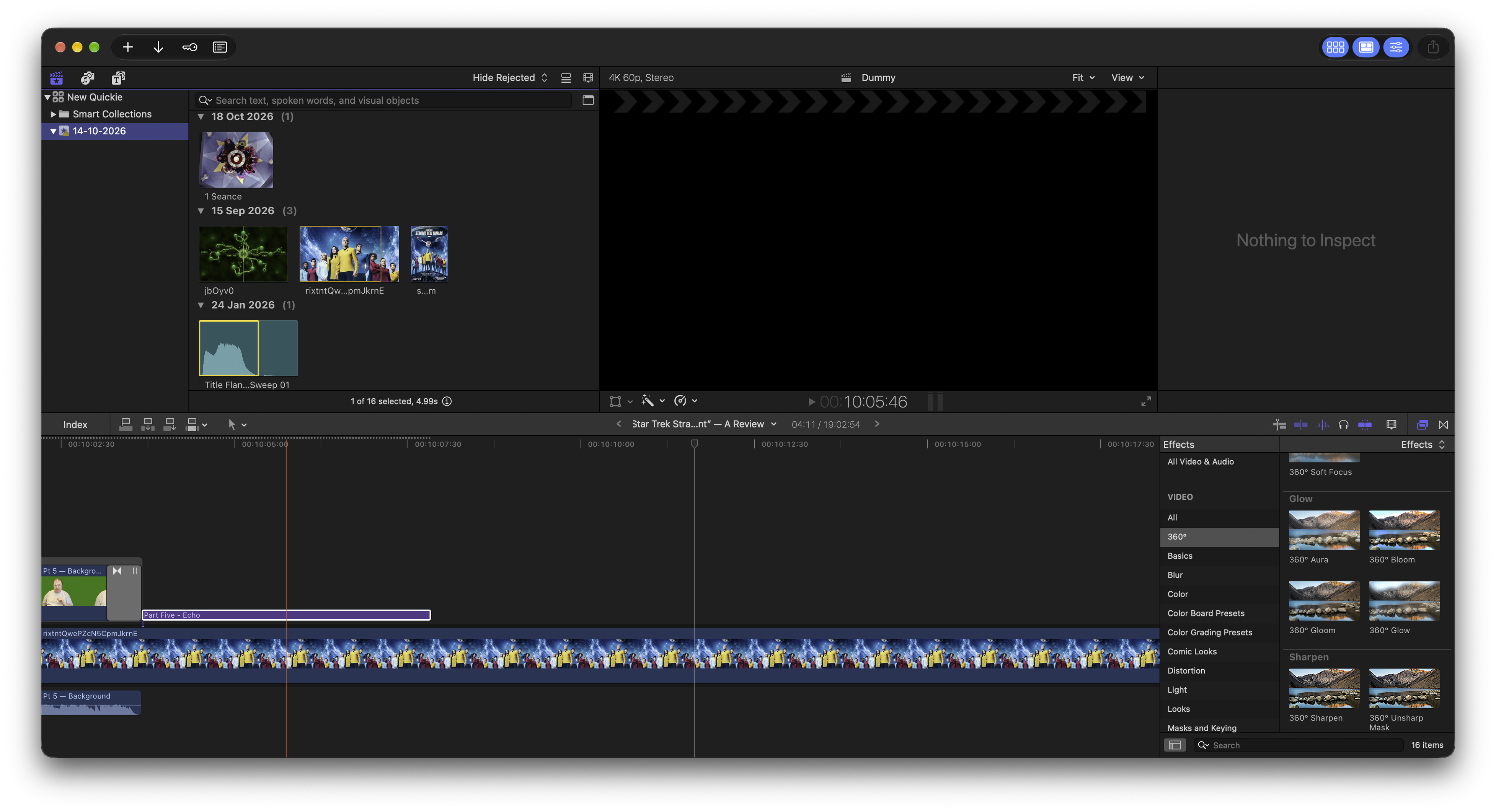1496x812 pixels.
Task: Select the 360° Bloom effect thumbnail
Action: (1404, 530)
